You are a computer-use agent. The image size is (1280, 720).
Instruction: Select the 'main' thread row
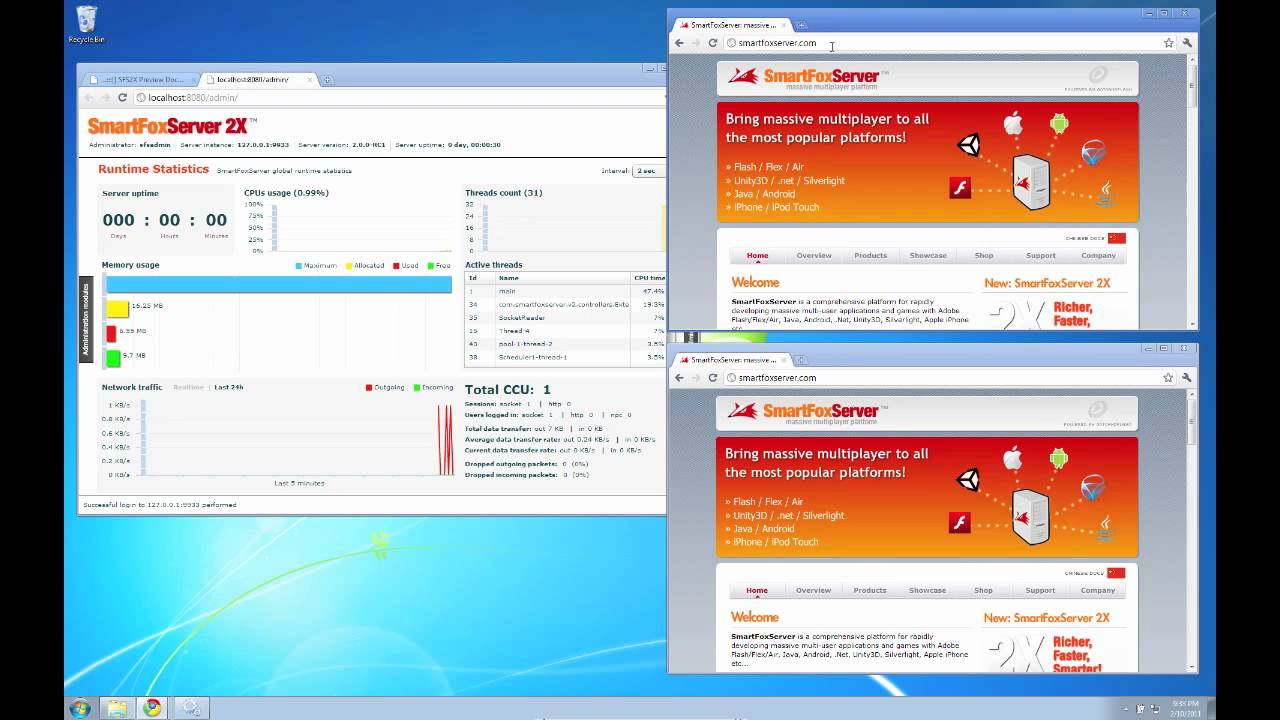565,291
